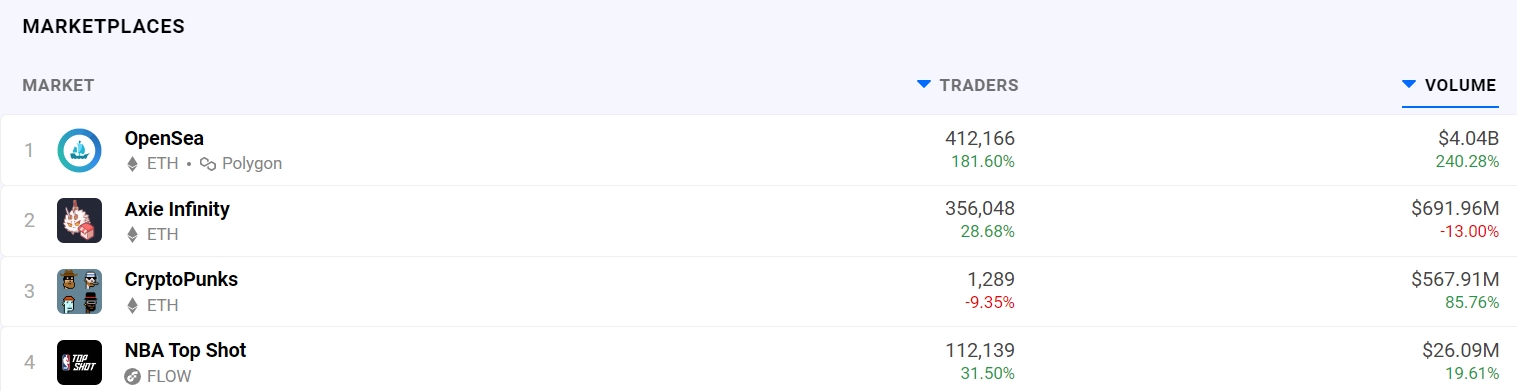Open the OpenSea marketplace logo
The height and width of the screenshot is (391, 1517).
pos(79,150)
